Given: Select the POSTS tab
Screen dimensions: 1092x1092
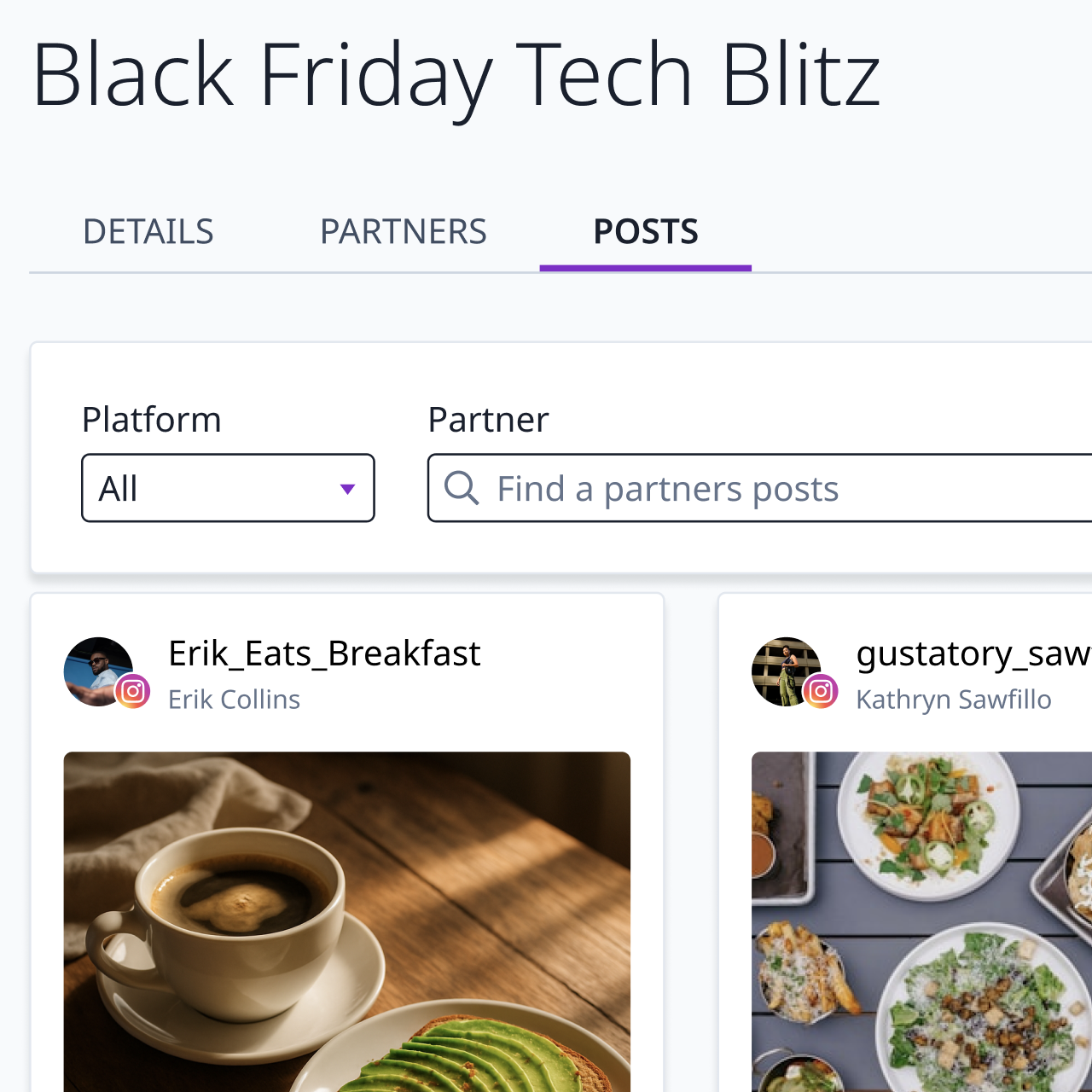Looking at the screenshot, I should [x=646, y=232].
